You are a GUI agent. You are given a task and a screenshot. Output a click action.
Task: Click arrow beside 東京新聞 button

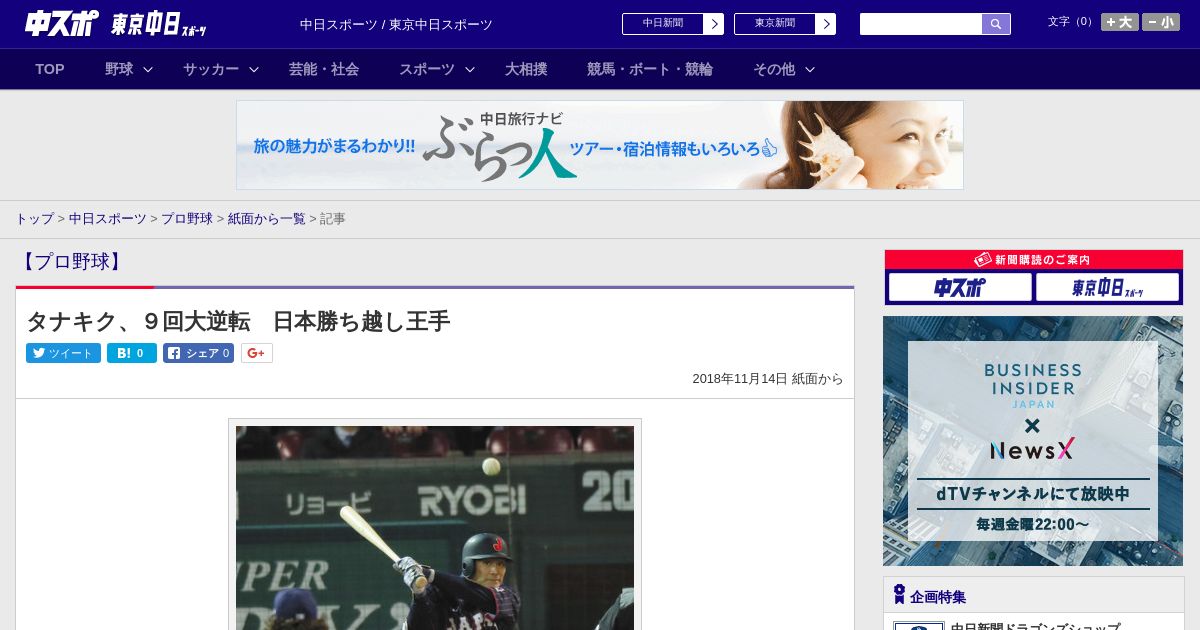pos(826,24)
